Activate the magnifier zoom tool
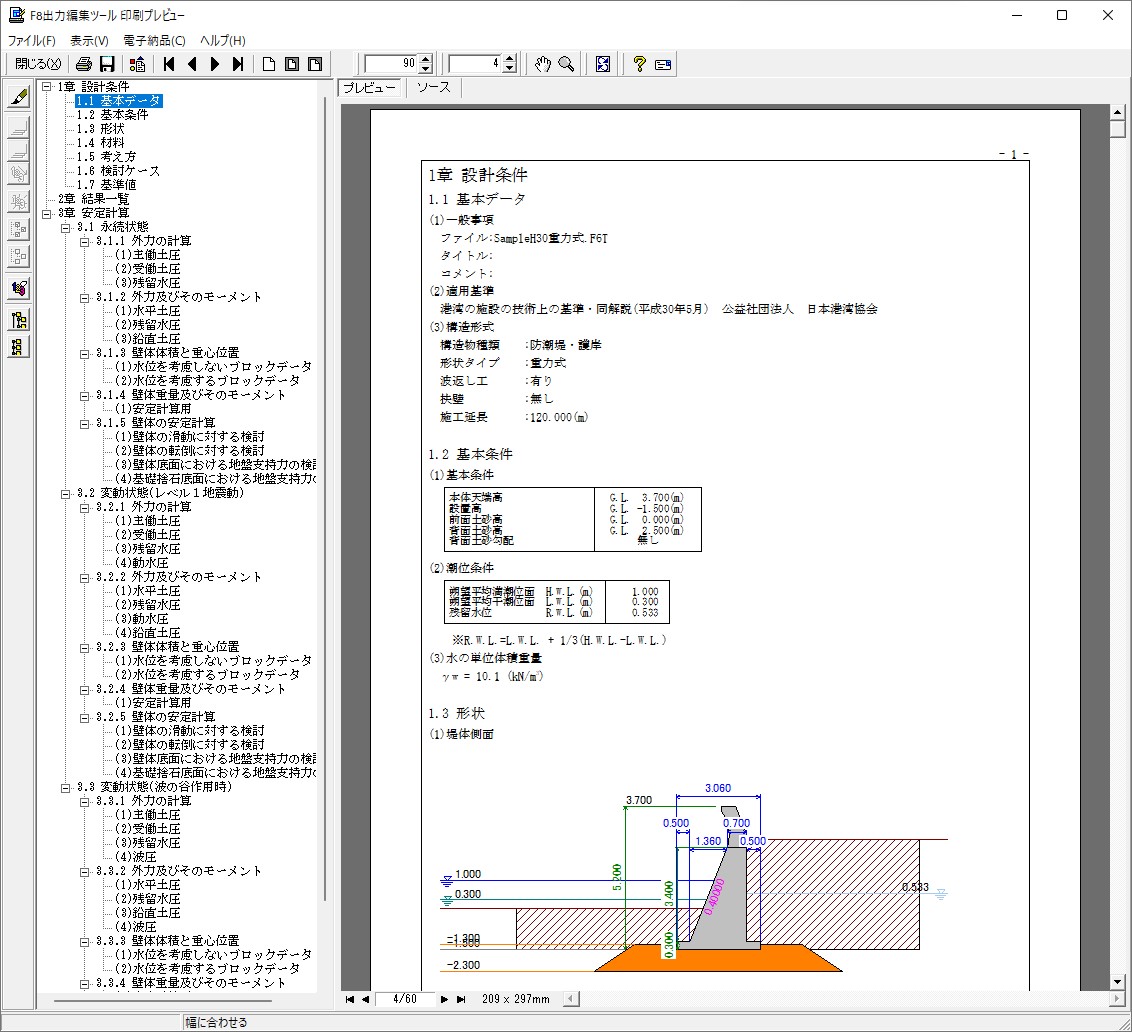Screen dimensions: 1132x1032 (x=567, y=64)
